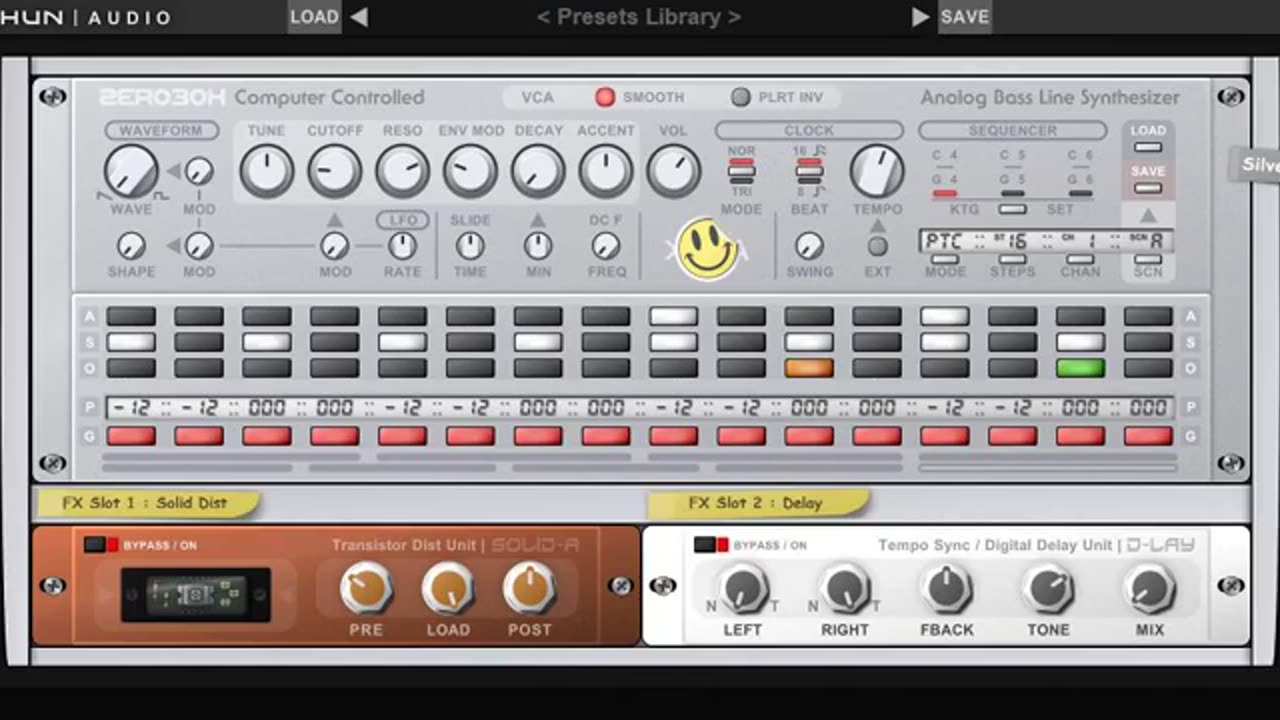
Task: Click the WAVE waveform knob
Action: (x=131, y=171)
